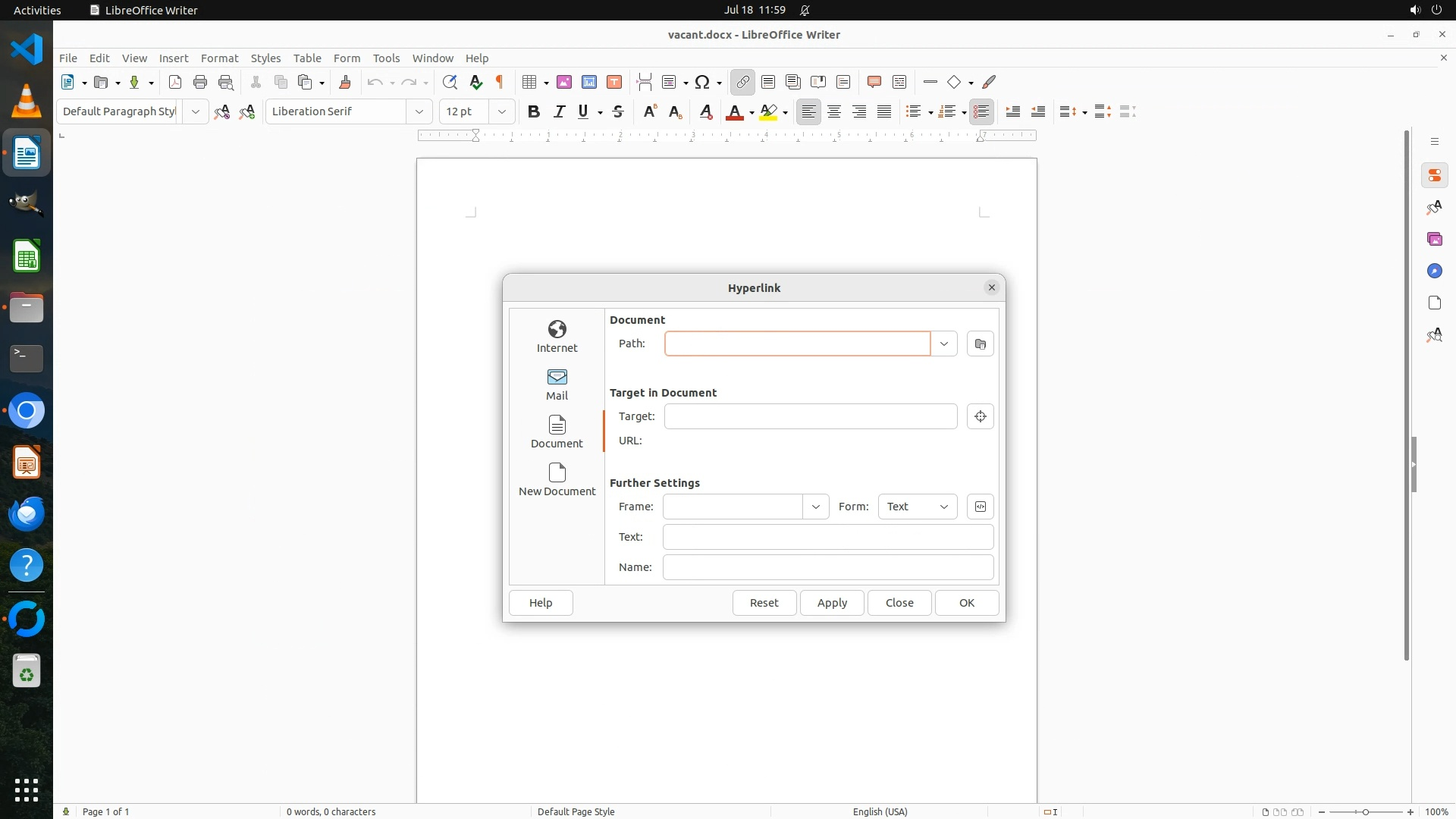Viewport: 1456px width, 819px height.
Task: Expand the Path dropdown arrow
Action: pos(943,344)
